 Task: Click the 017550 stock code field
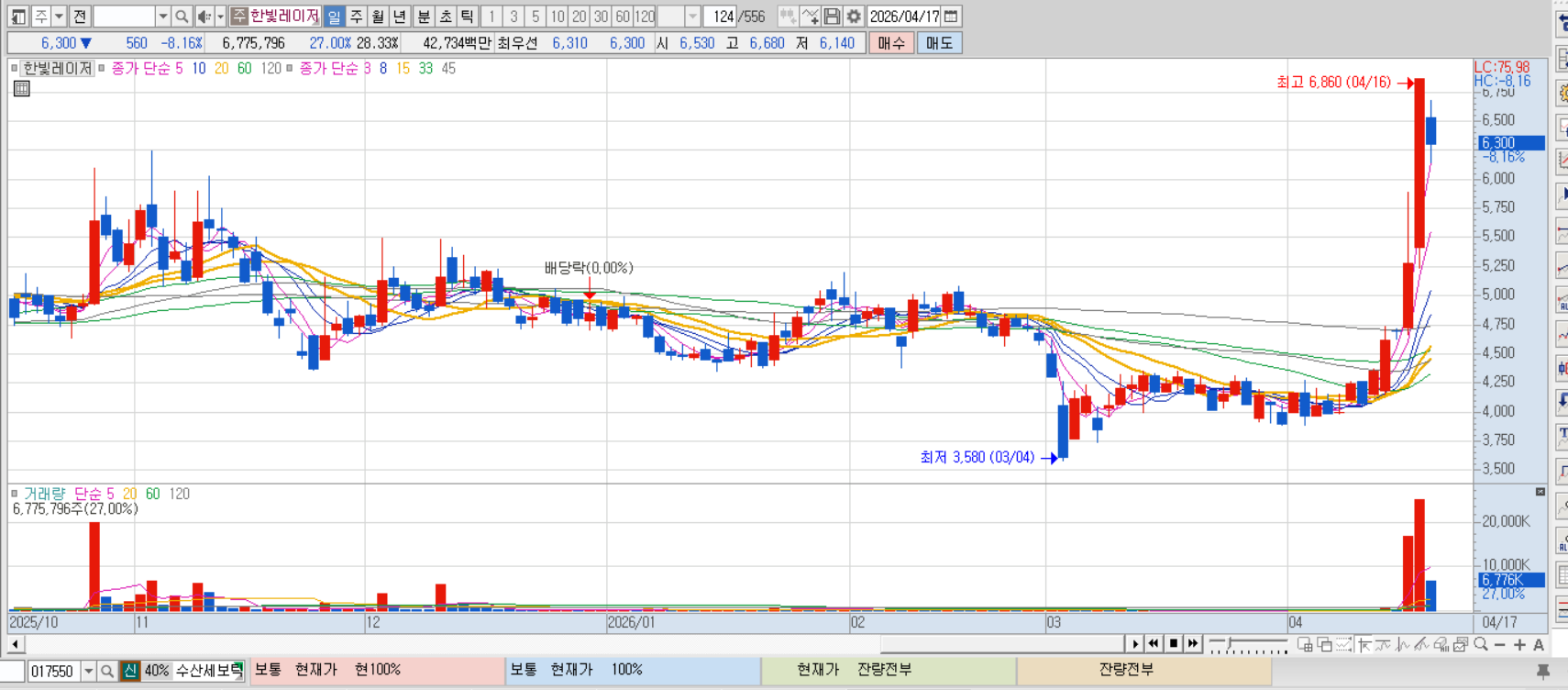coord(54,672)
